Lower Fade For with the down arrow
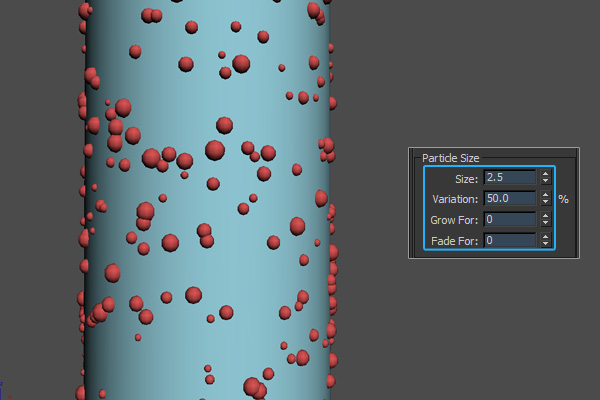The height and width of the screenshot is (400, 600). click(545, 245)
